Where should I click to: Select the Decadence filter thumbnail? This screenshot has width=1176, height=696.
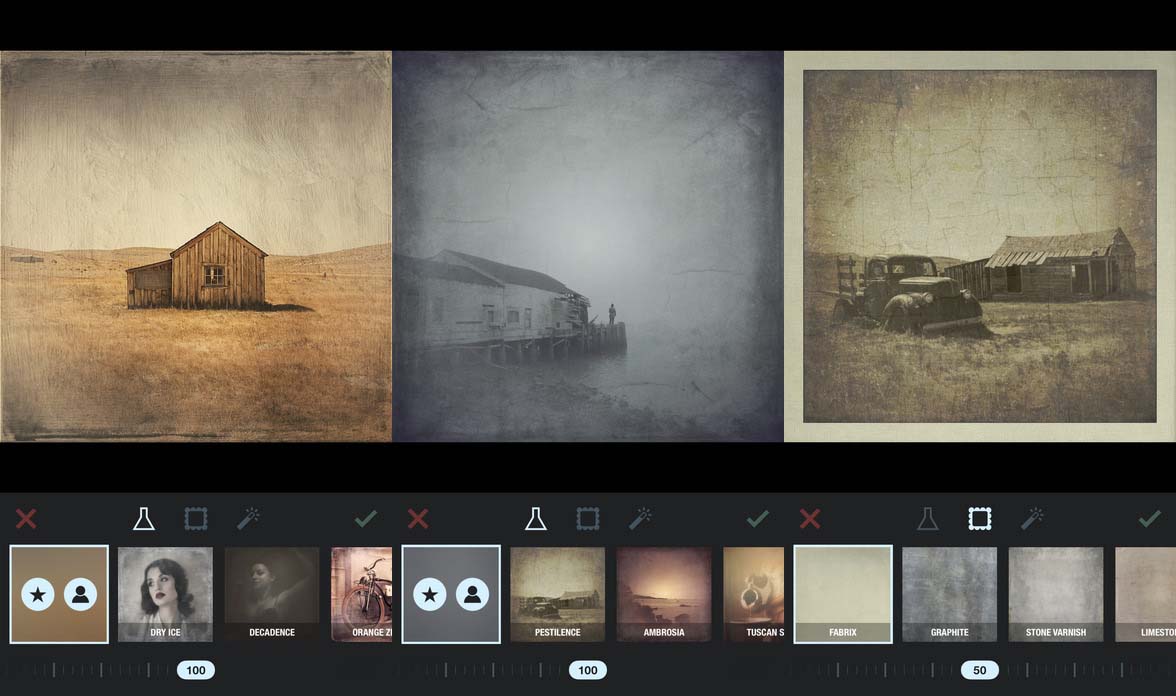coord(272,594)
